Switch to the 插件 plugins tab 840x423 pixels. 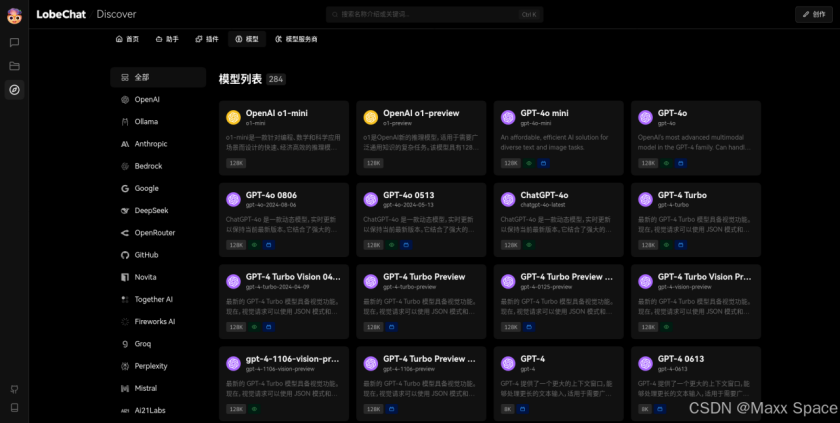[207, 39]
